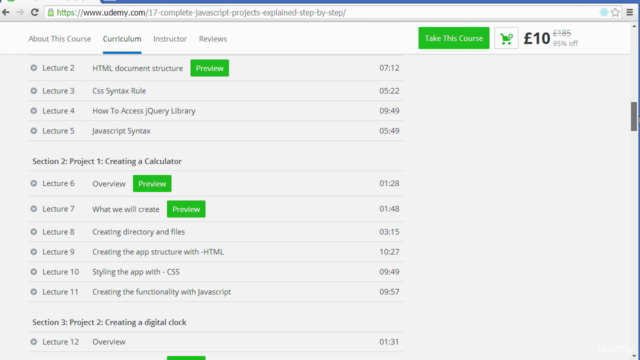Open Creating the app structure with -HTML

coord(158,251)
